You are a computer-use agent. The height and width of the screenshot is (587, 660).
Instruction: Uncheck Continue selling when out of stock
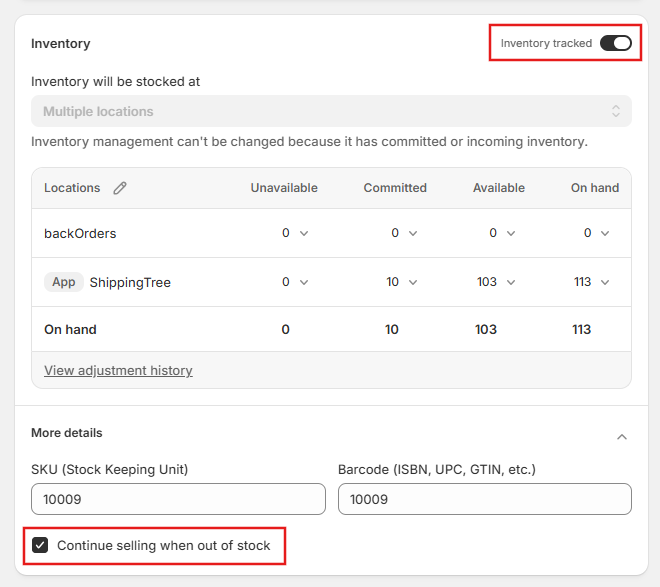(x=40, y=546)
